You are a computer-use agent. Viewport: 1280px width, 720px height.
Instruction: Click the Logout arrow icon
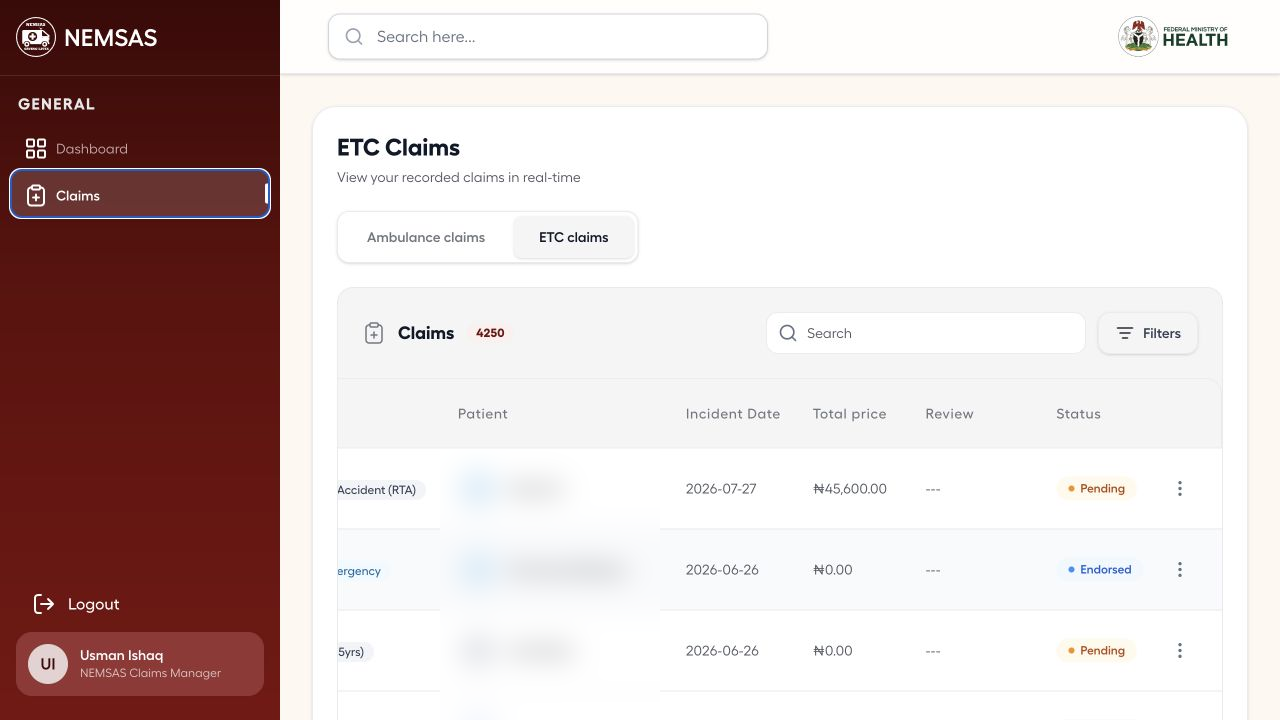tap(44, 604)
